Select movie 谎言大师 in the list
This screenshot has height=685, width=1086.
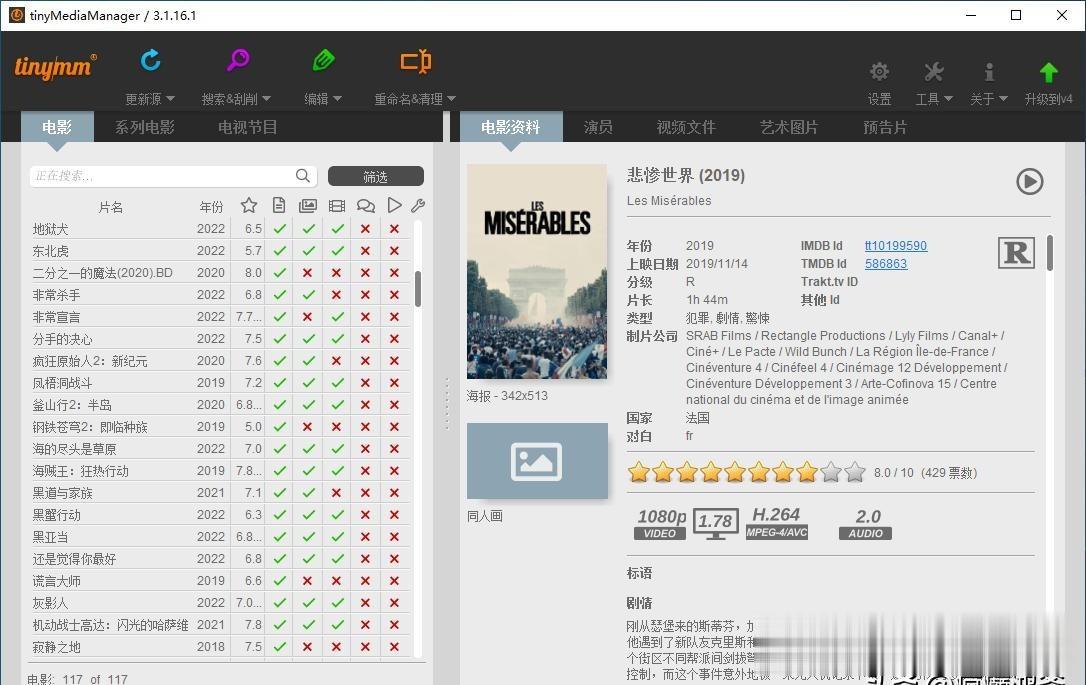click(220, 580)
